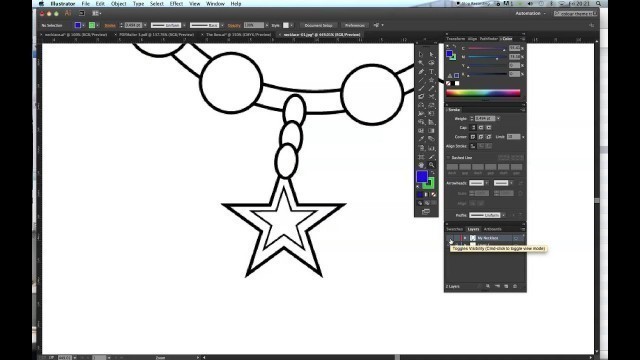
Task: Select the Paintbrush tool
Action: [421, 88]
